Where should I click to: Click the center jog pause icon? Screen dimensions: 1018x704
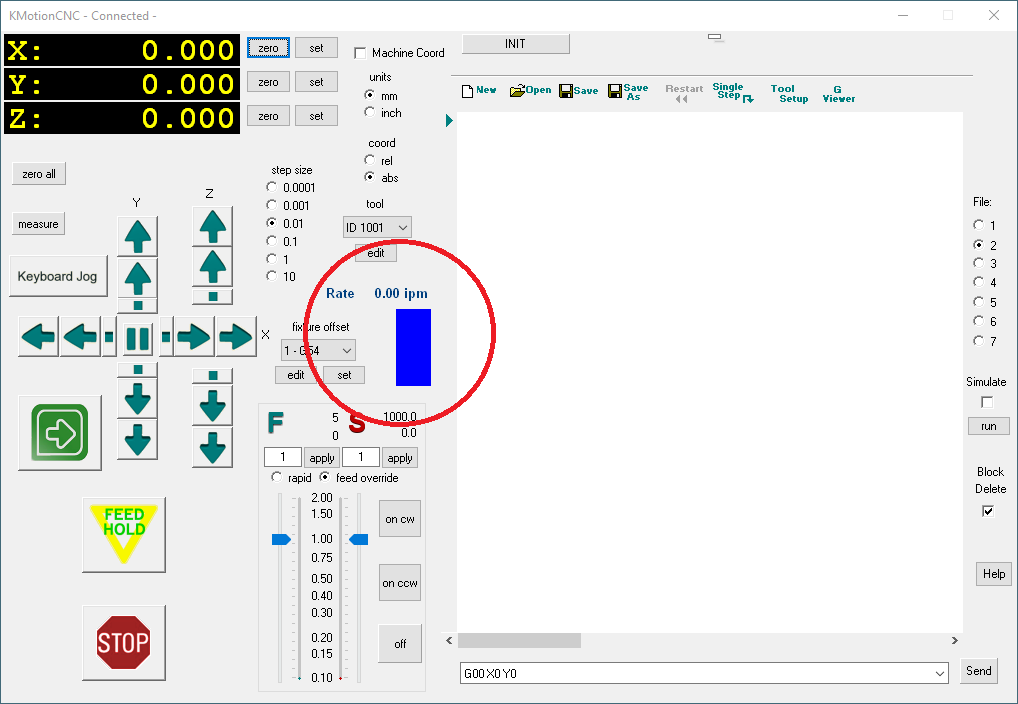point(138,337)
